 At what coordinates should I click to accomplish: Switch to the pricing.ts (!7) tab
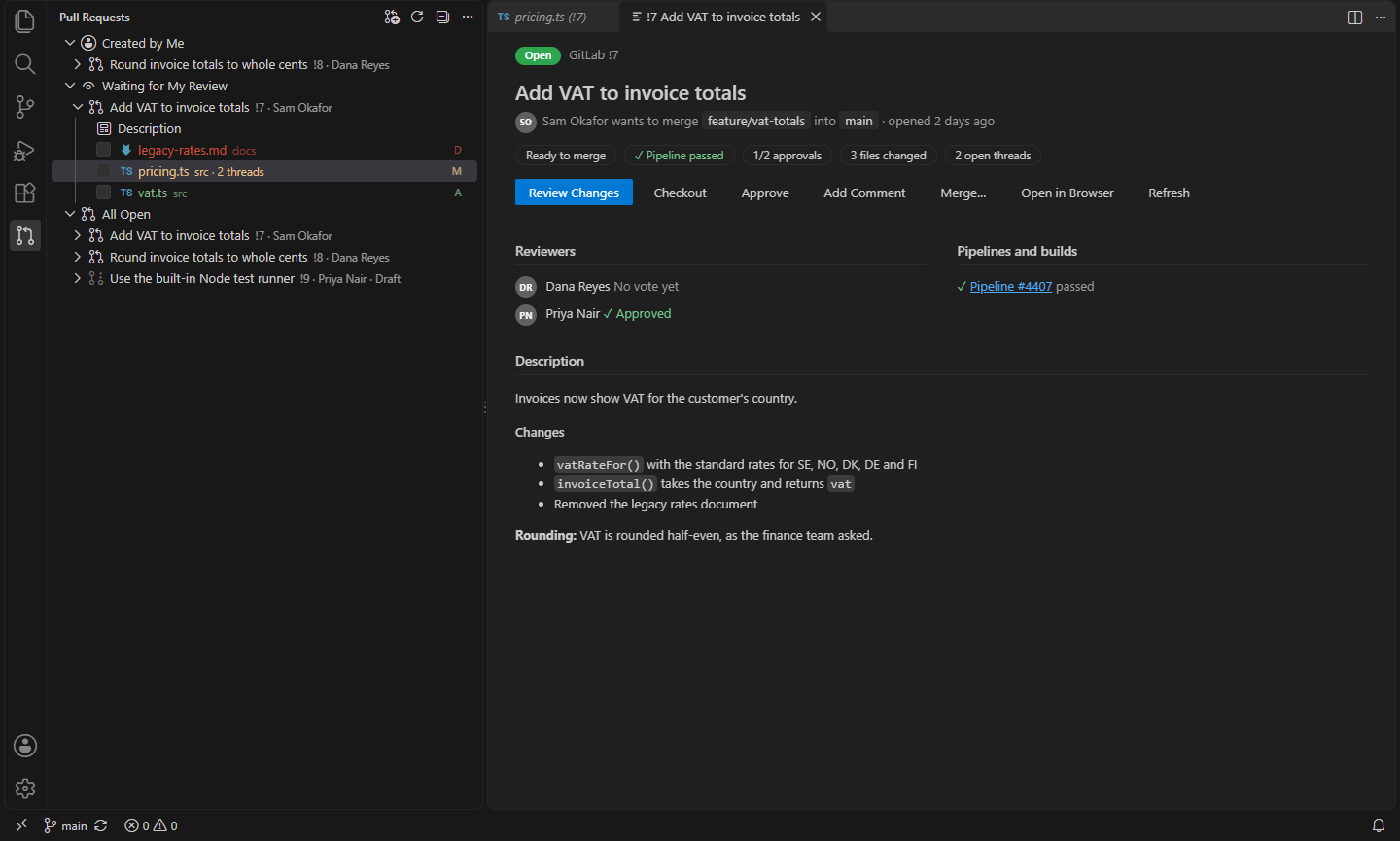coord(553,17)
